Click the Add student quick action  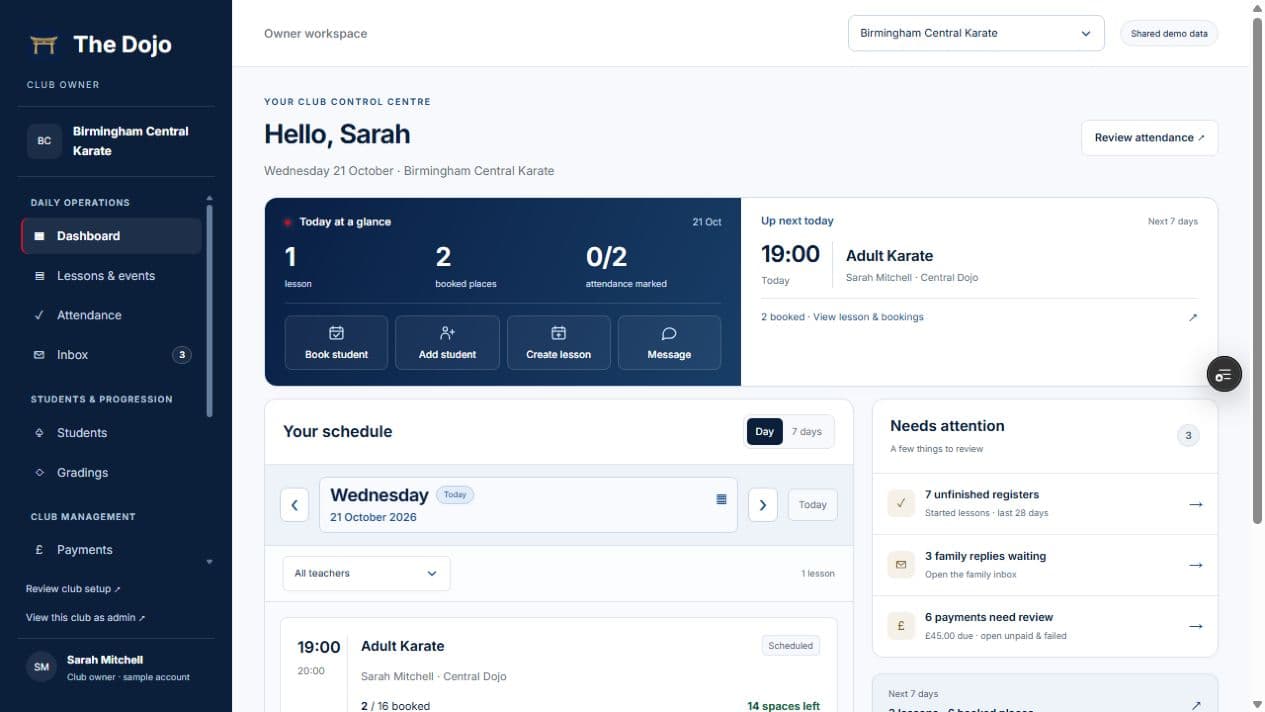(x=447, y=343)
